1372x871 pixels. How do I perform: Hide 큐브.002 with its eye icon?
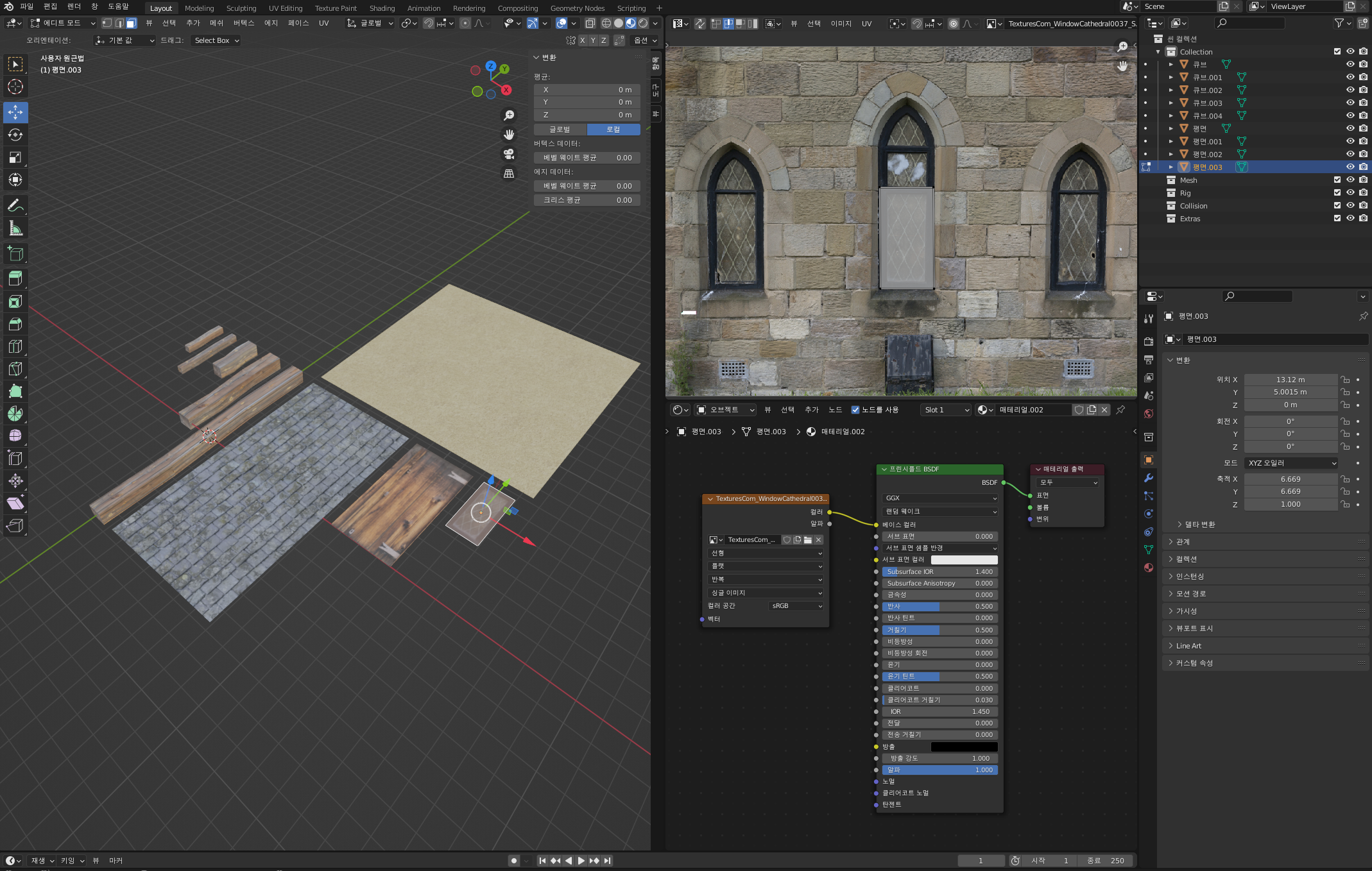tap(1350, 90)
